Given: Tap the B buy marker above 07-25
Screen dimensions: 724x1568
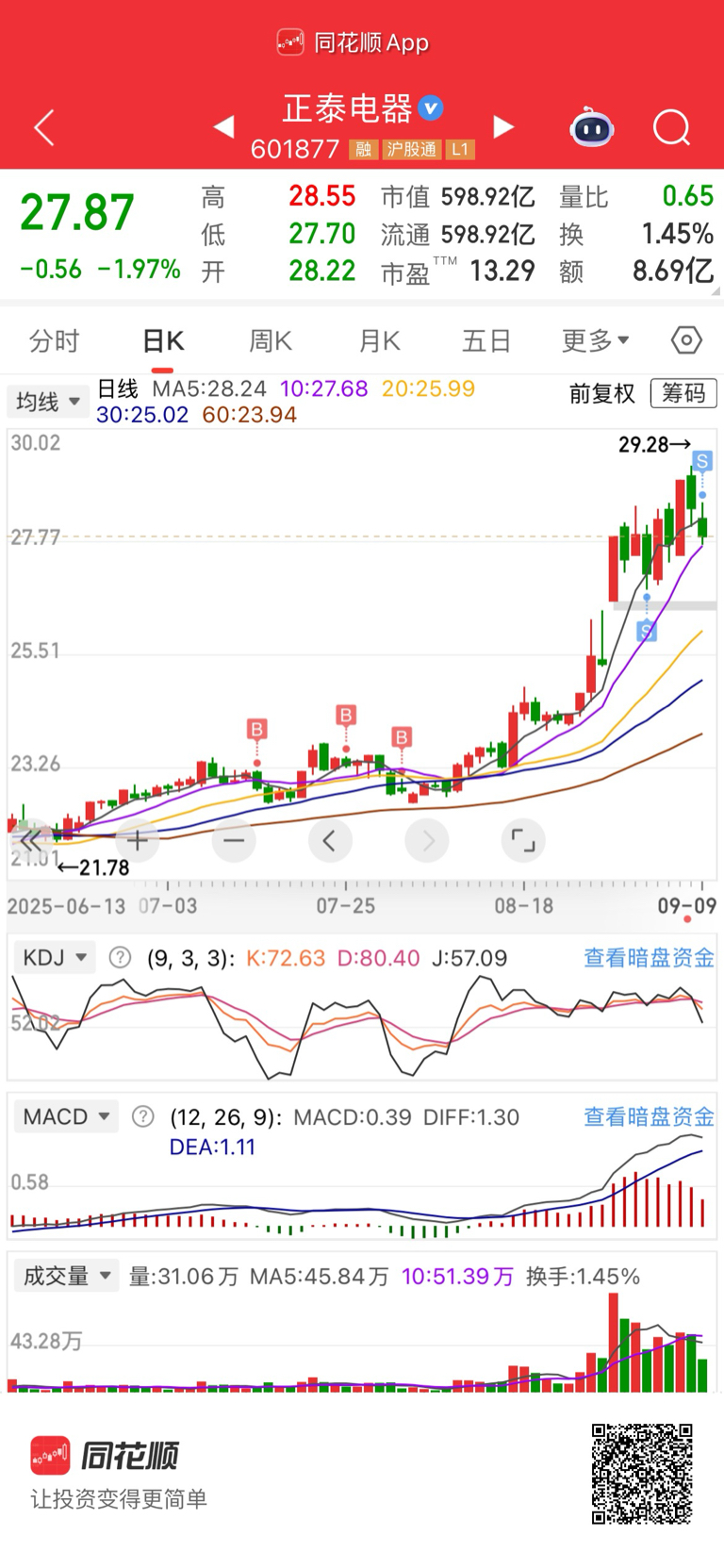Looking at the screenshot, I should pyautogui.click(x=346, y=716).
